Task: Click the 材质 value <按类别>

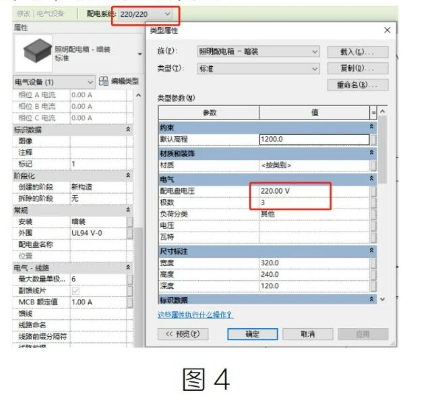Action: [x=314, y=165]
